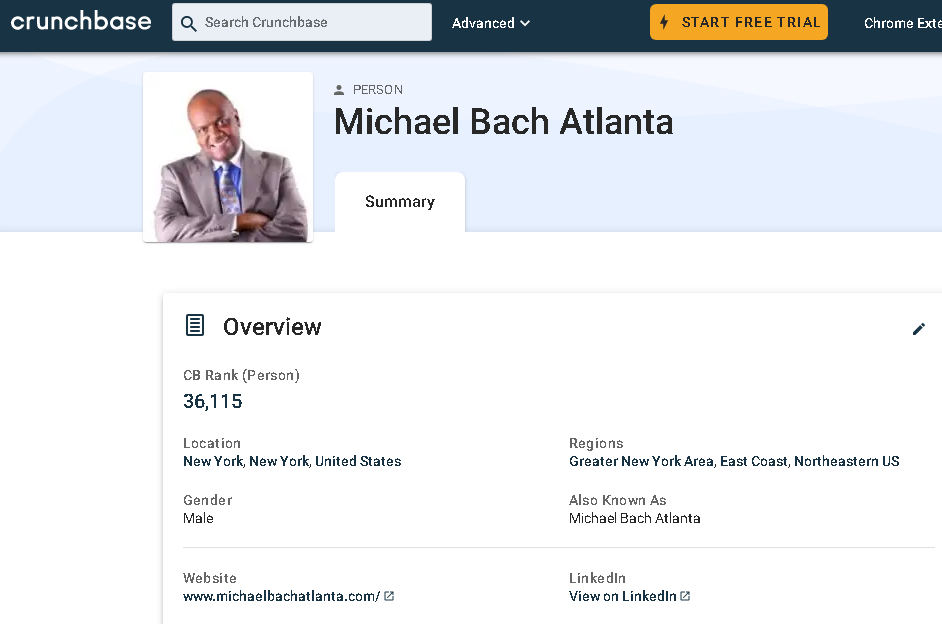Click the Overview document icon
This screenshot has height=624, width=942.
(x=195, y=325)
